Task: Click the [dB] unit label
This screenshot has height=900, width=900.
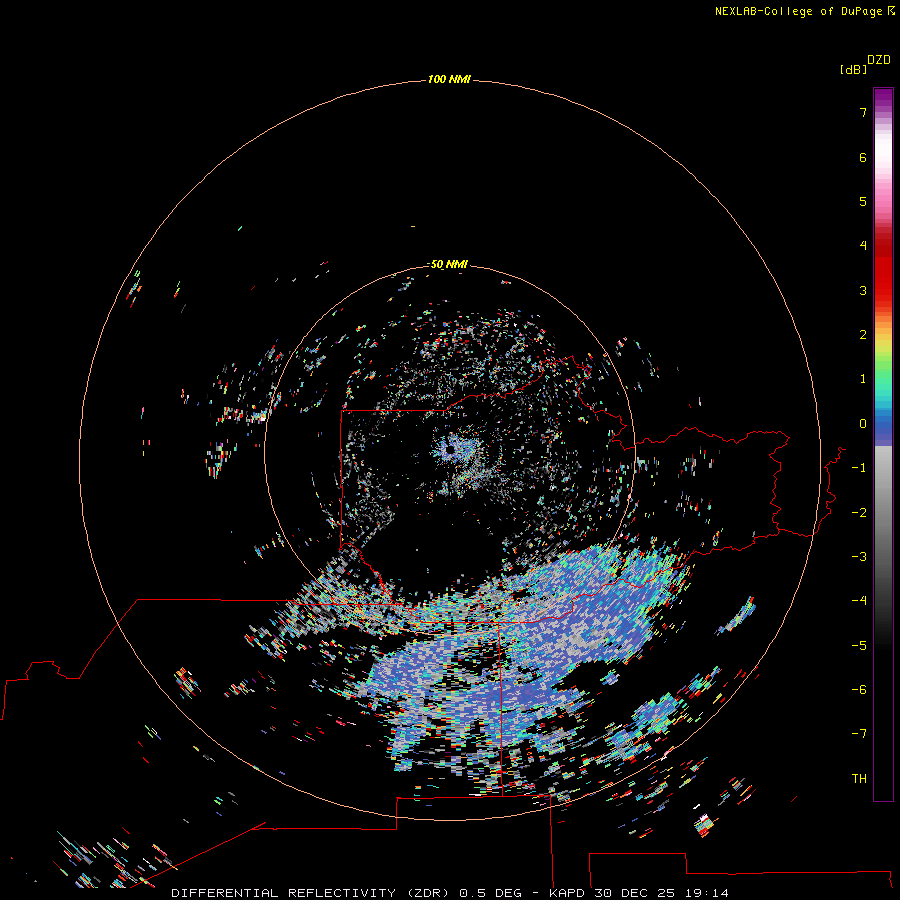Action: (853, 69)
